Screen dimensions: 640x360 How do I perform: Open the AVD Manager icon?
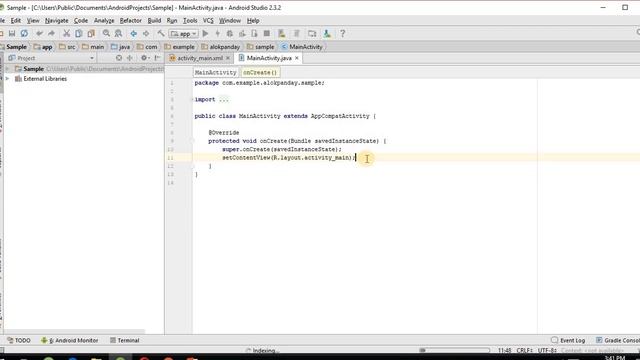pos(282,33)
